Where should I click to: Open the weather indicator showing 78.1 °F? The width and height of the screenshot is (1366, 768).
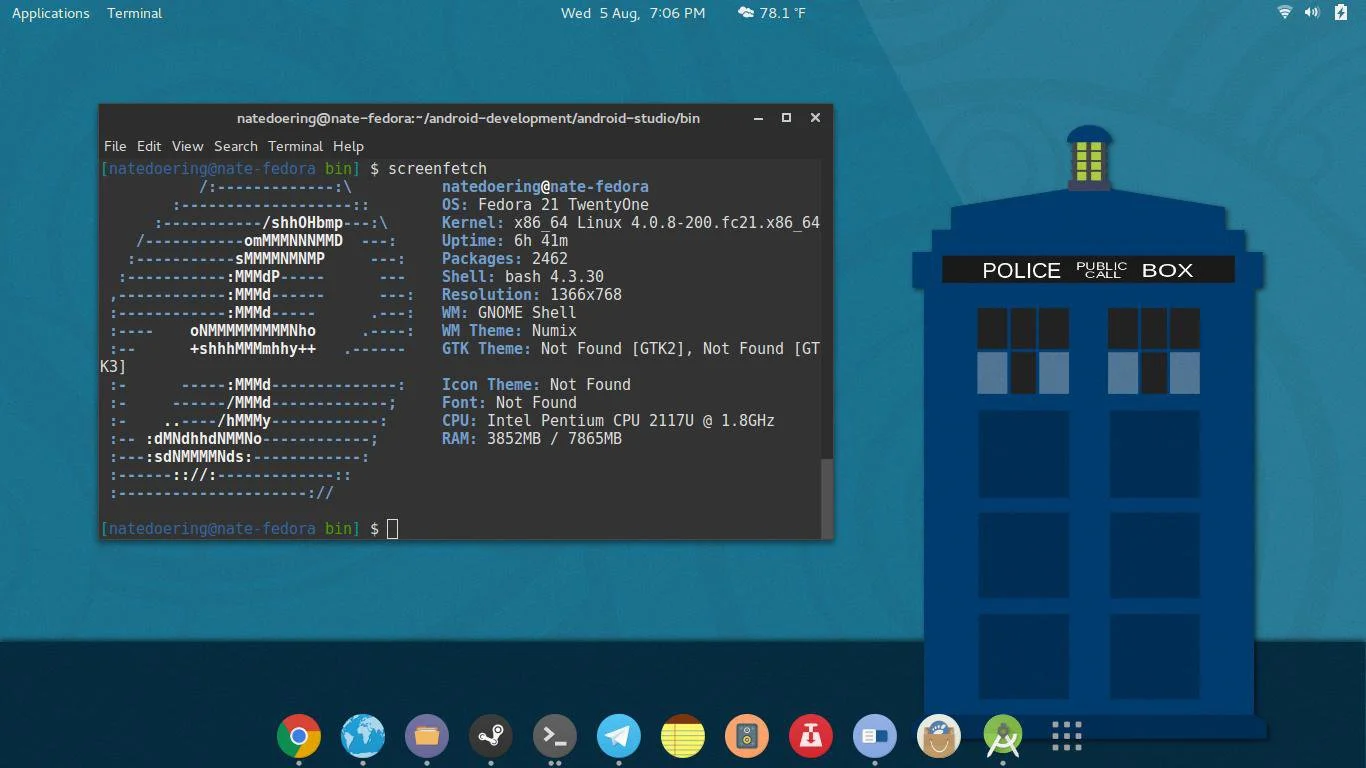coord(771,13)
